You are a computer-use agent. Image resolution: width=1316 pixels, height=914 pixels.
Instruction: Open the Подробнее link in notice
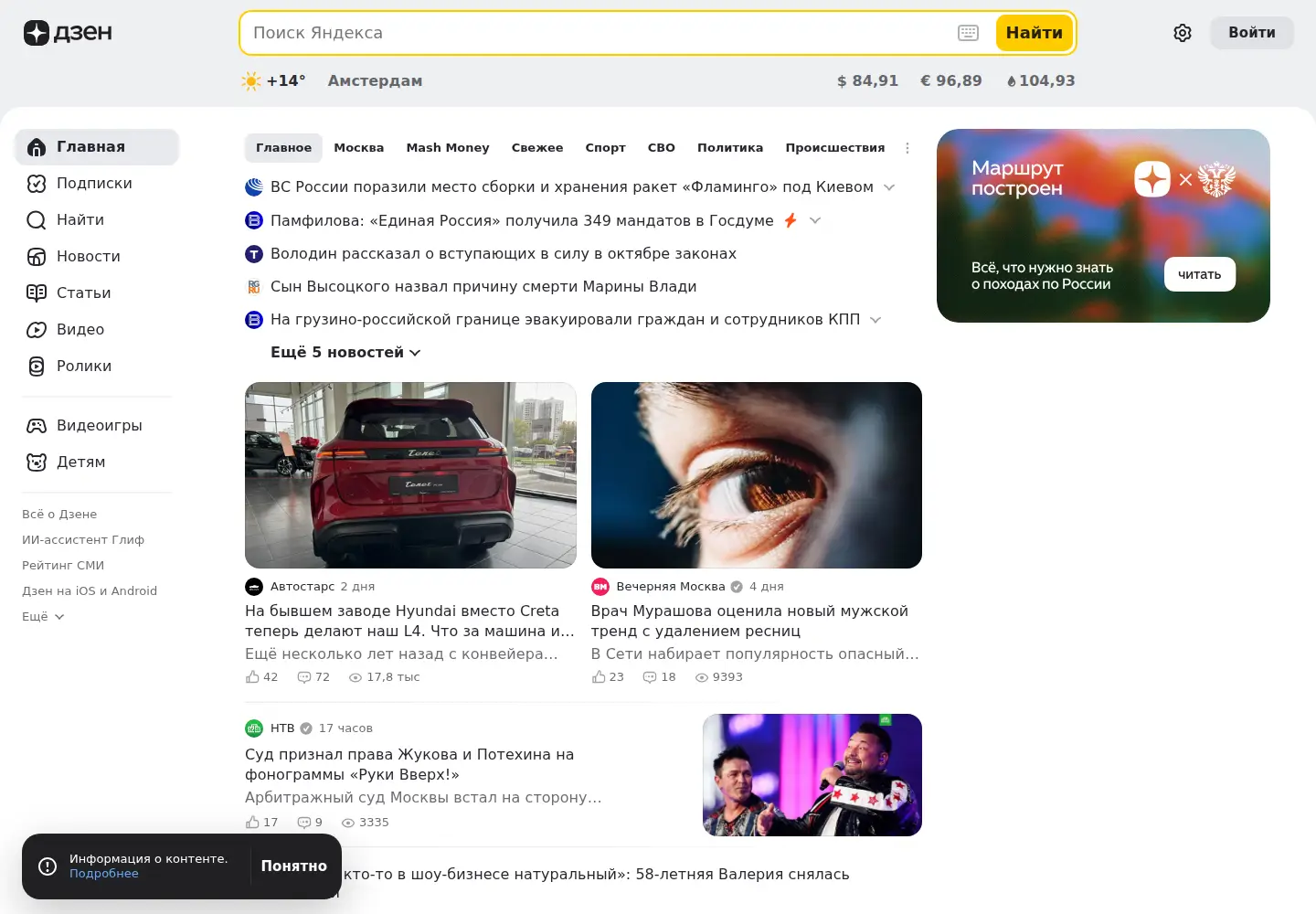point(104,874)
